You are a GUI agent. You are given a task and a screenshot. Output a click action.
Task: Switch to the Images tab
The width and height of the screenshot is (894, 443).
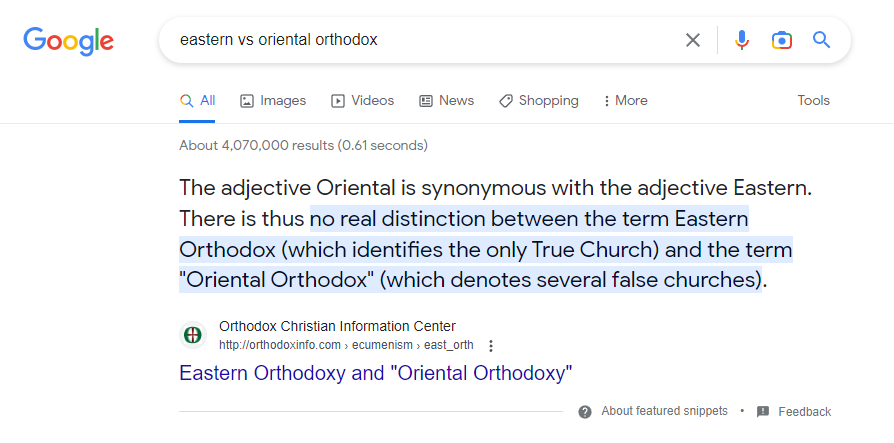(273, 101)
